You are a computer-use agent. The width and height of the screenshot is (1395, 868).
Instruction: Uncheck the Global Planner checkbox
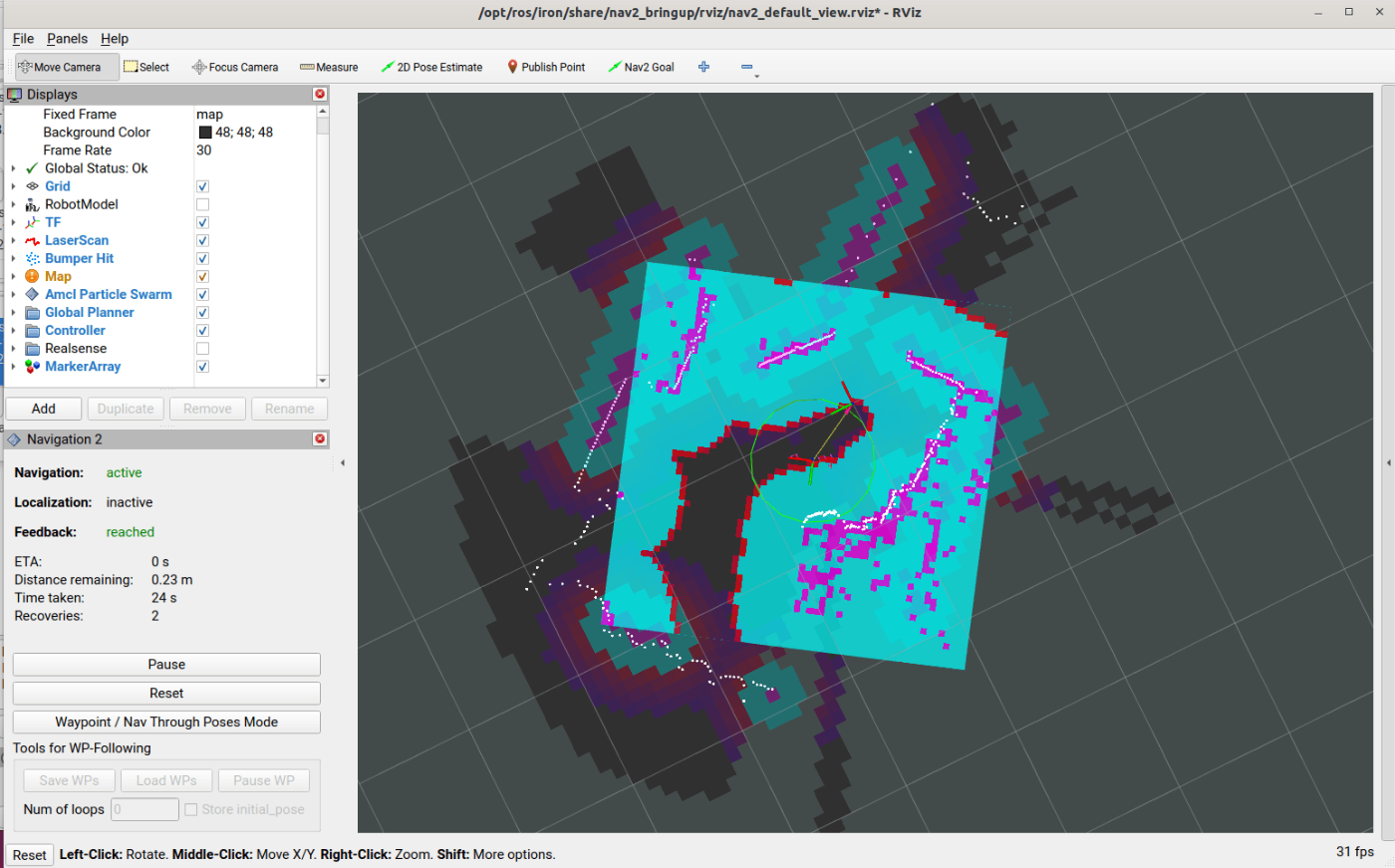202,312
